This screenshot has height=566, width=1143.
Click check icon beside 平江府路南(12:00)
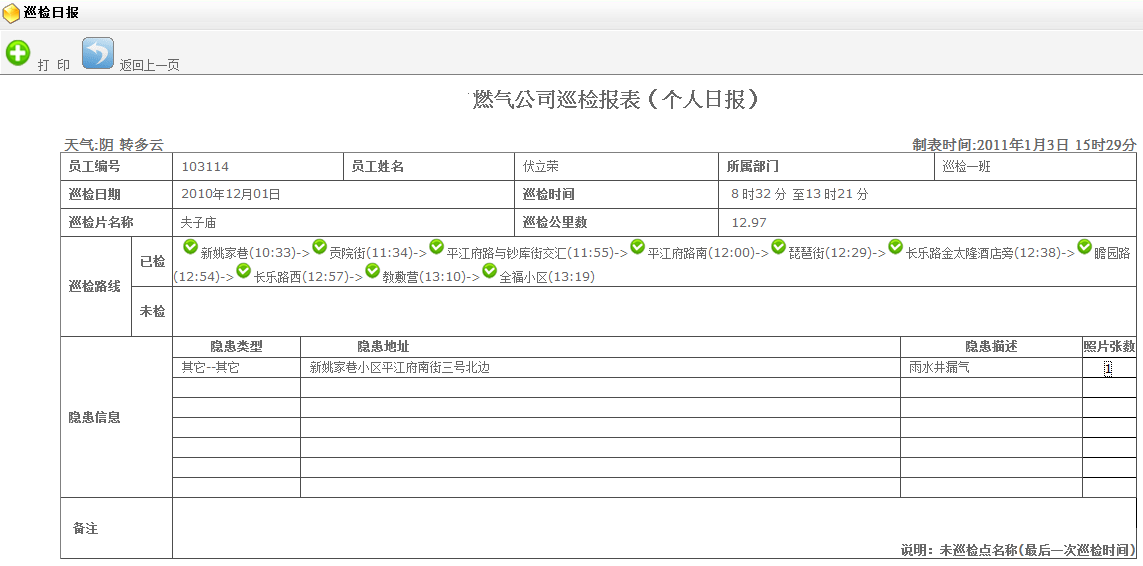(x=638, y=247)
